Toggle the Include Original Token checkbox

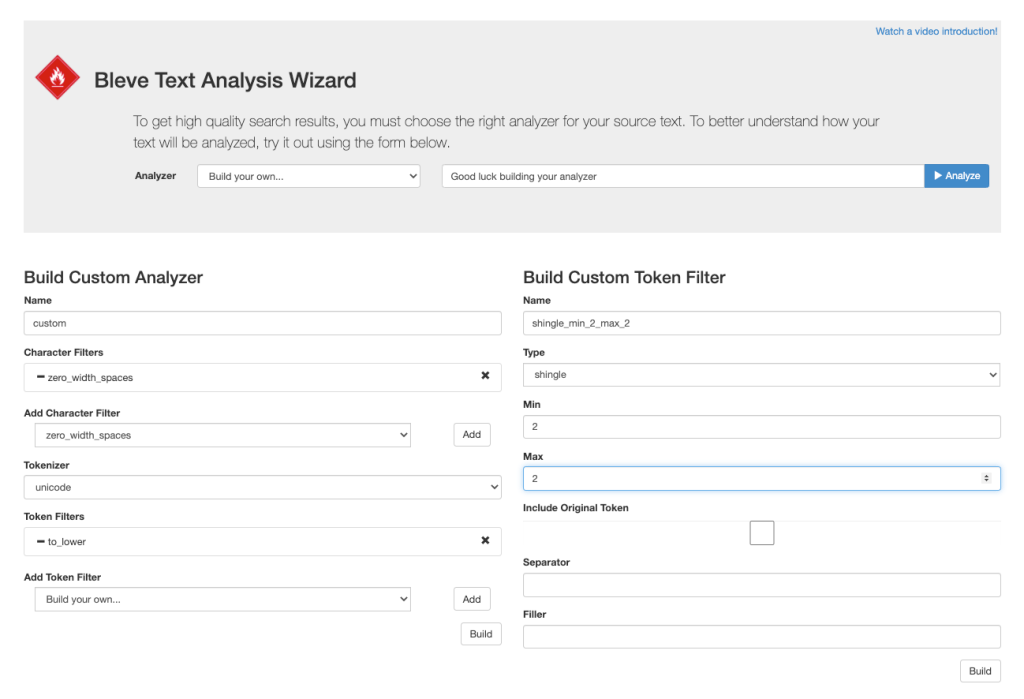(761, 533)
